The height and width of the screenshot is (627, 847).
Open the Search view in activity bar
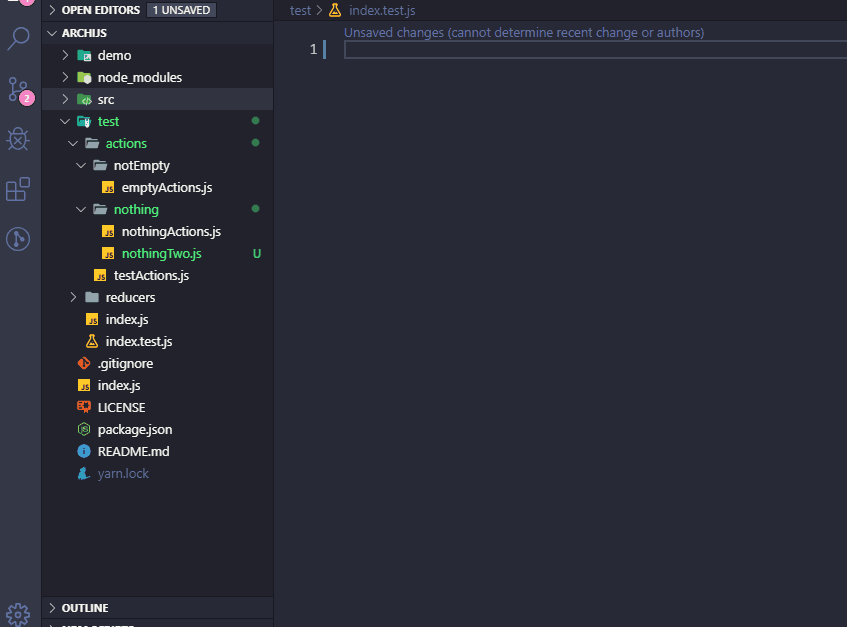coord(18,38)
